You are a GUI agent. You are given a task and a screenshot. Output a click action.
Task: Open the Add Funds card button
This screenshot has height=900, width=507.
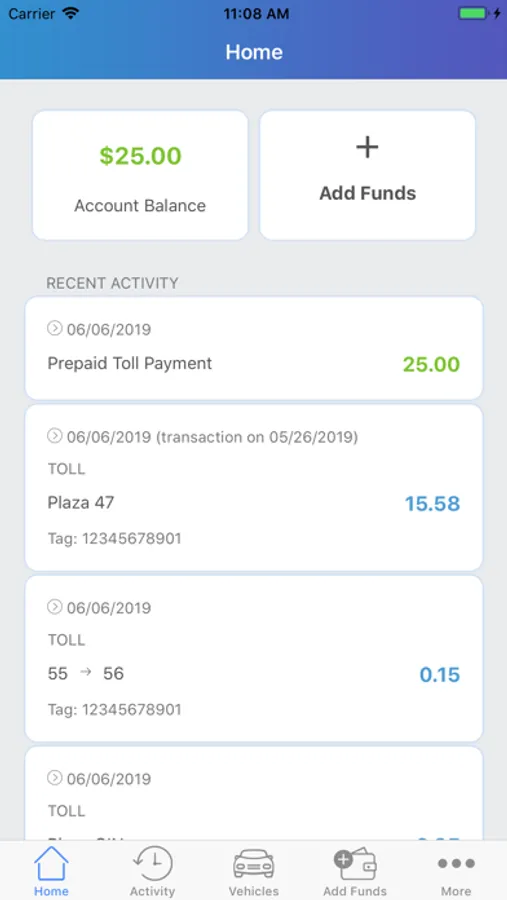pos(367,175)
